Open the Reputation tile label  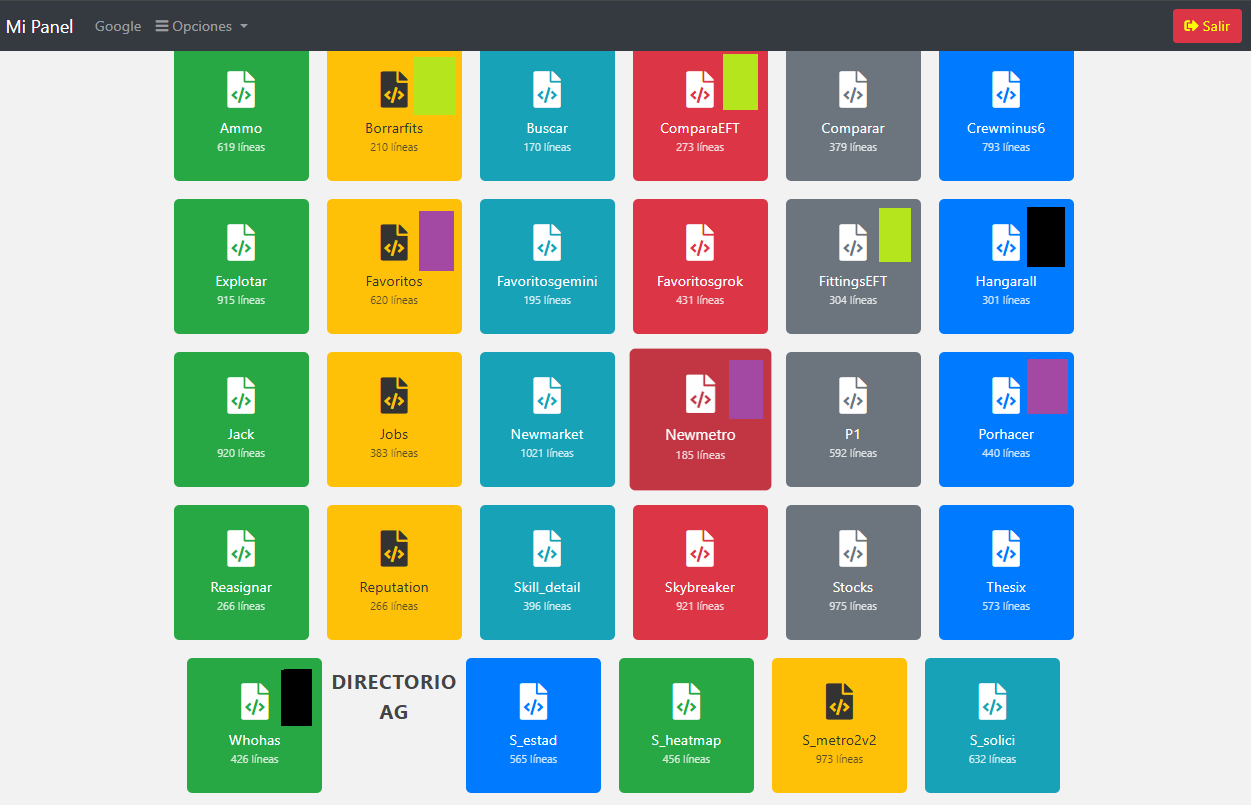[394, 587]
